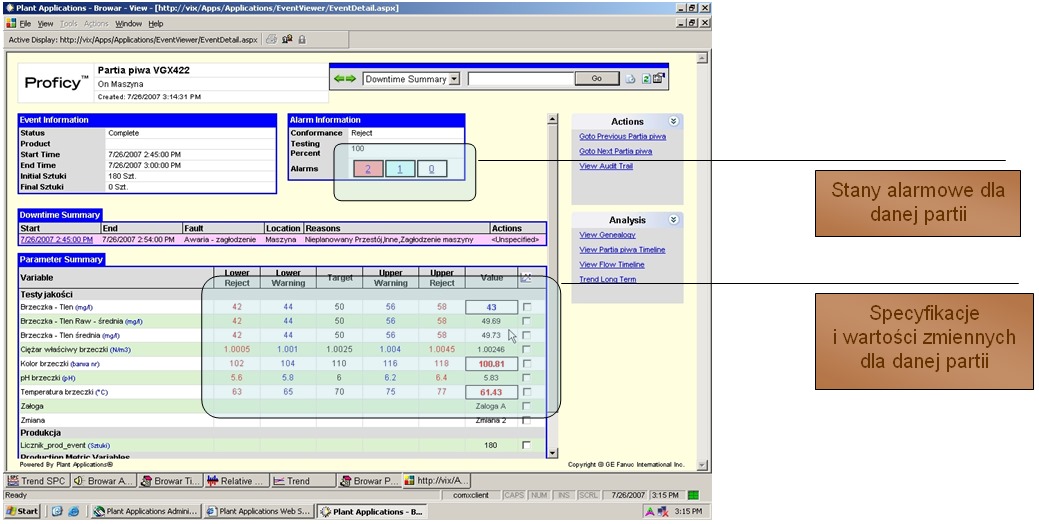Switch to the Browar P... tab
This screenshot has width=1039, height=524.
click(x=369, y=481)
